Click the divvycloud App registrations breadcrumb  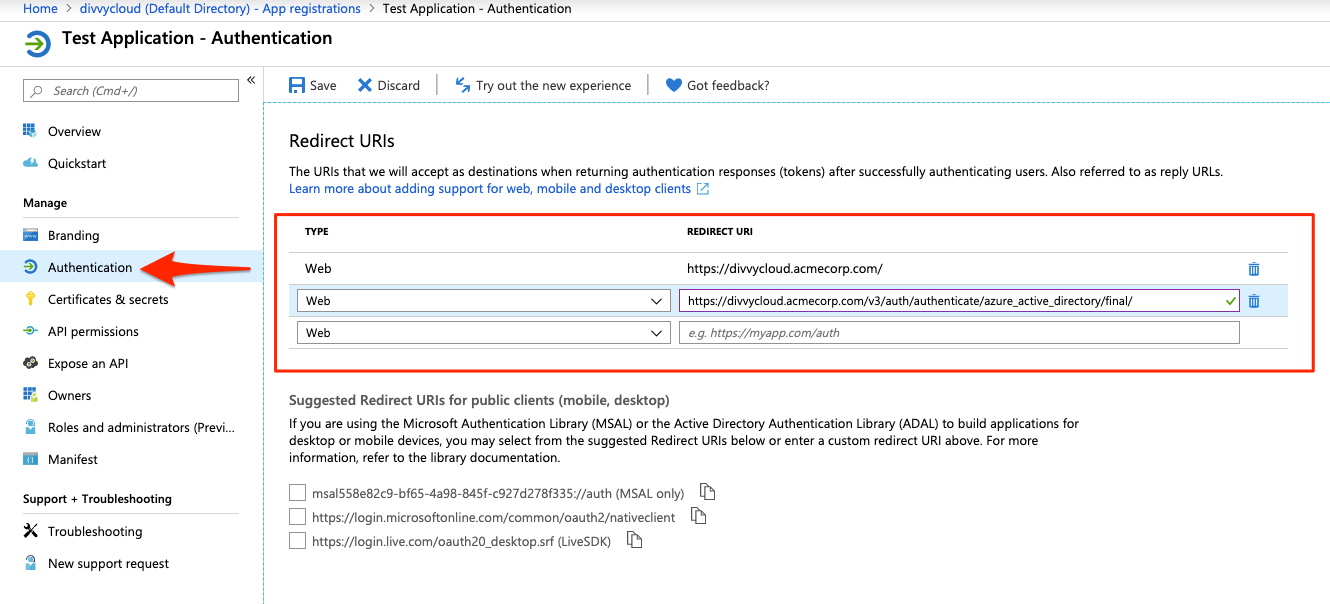220,8
